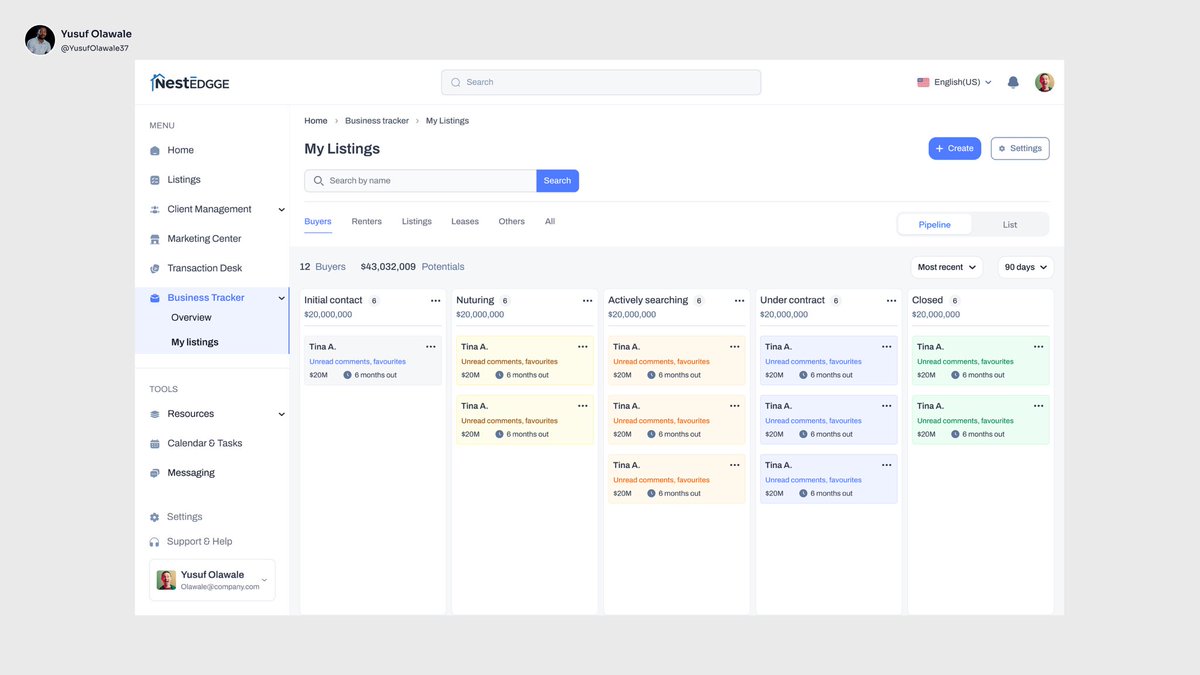Open the Nuturing column options menu
This screenshot has width=1200, height=675.
click(x=583, y=299)
